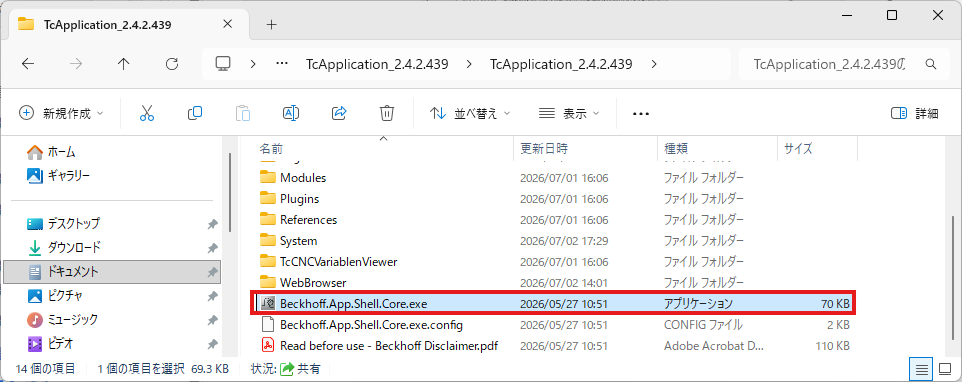Select the References folder name
Viewport: 962px width, 382px height.
pos(309,220)
